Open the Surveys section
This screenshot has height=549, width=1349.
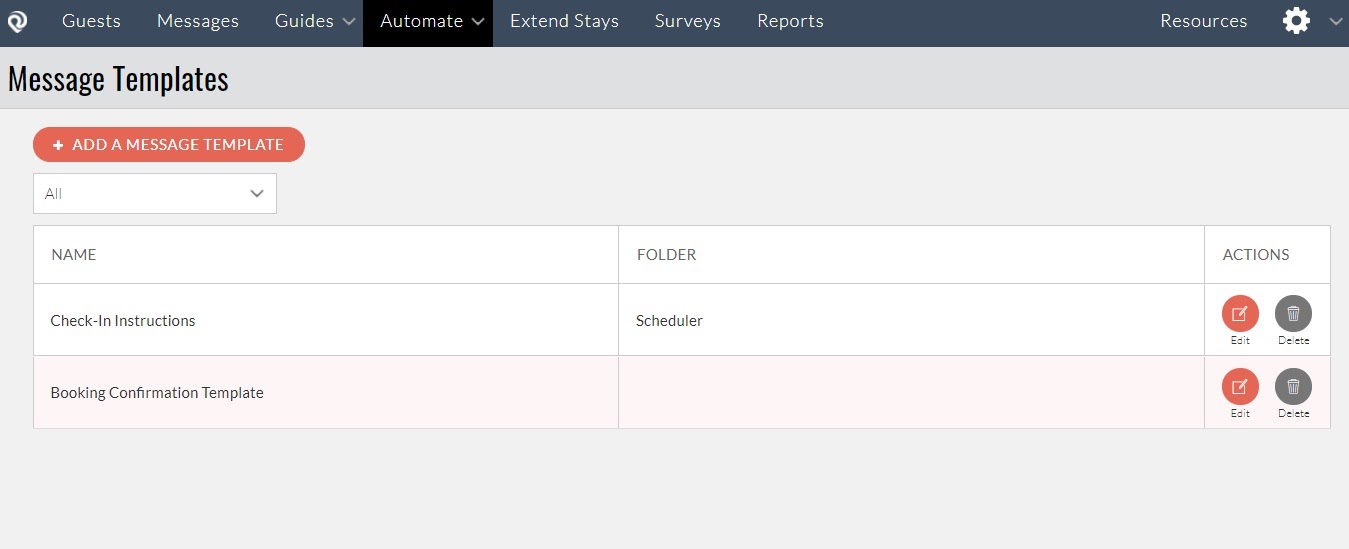pos(687,21)
